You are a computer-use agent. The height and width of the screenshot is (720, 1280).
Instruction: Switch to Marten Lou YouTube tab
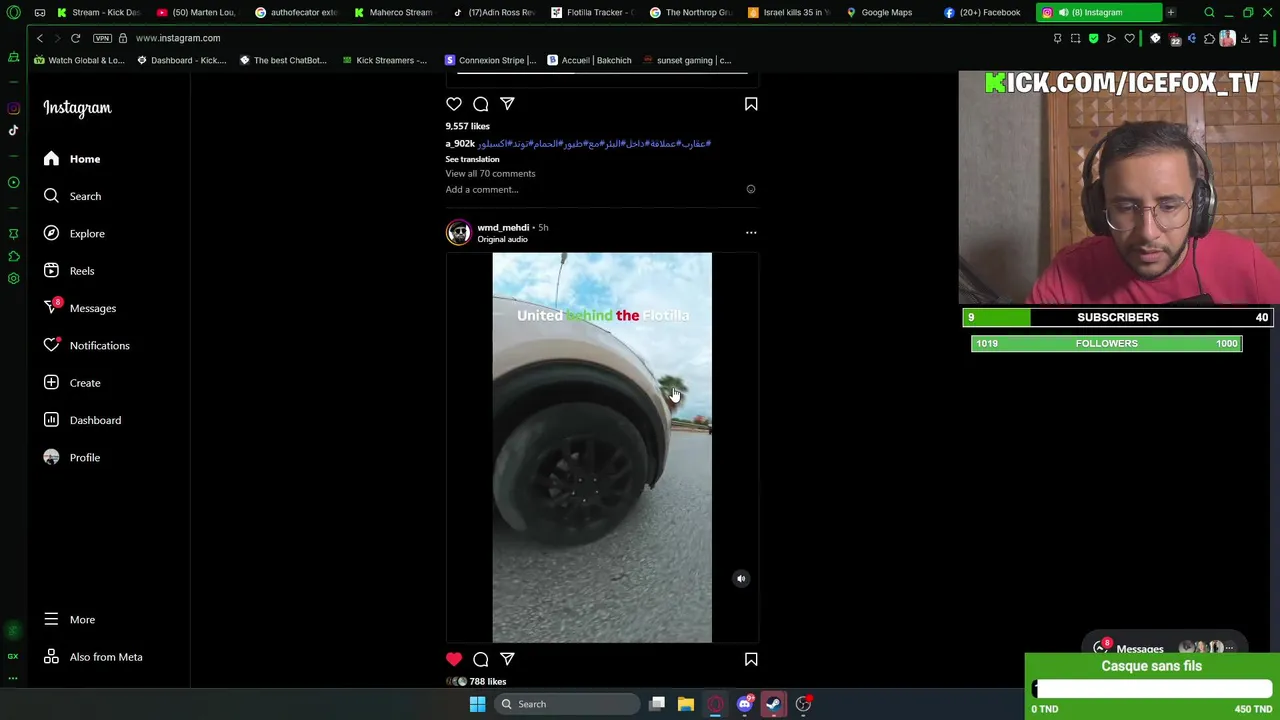point(196,12)
